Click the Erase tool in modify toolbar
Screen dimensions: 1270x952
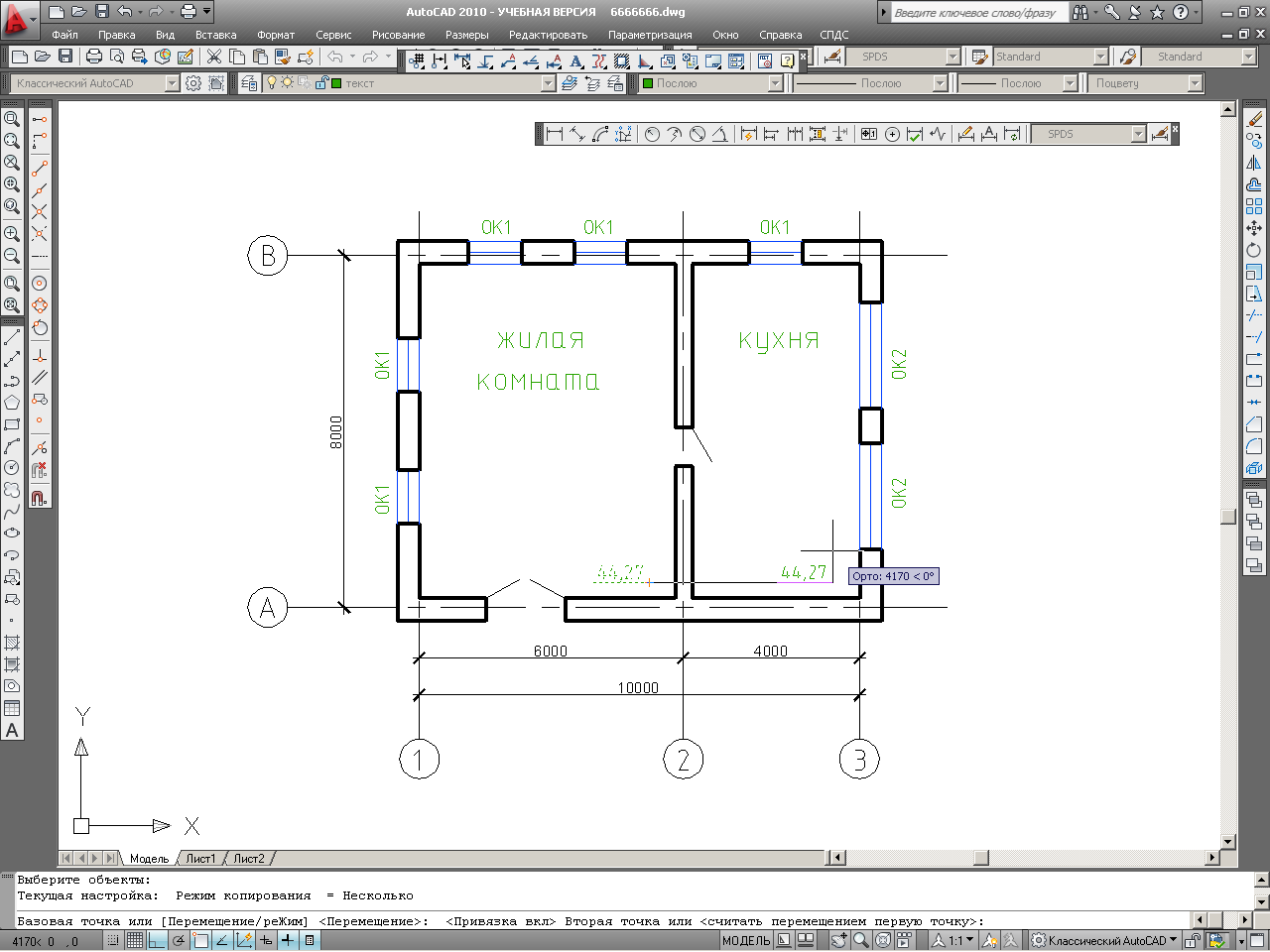tap(1254, 119)
